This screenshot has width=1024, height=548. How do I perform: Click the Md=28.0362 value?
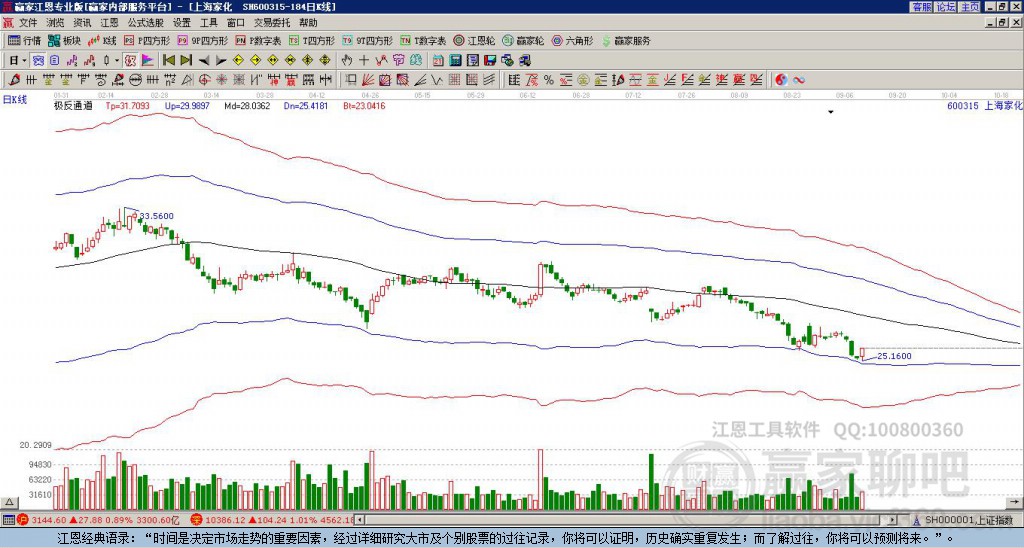tap(247, 105)
